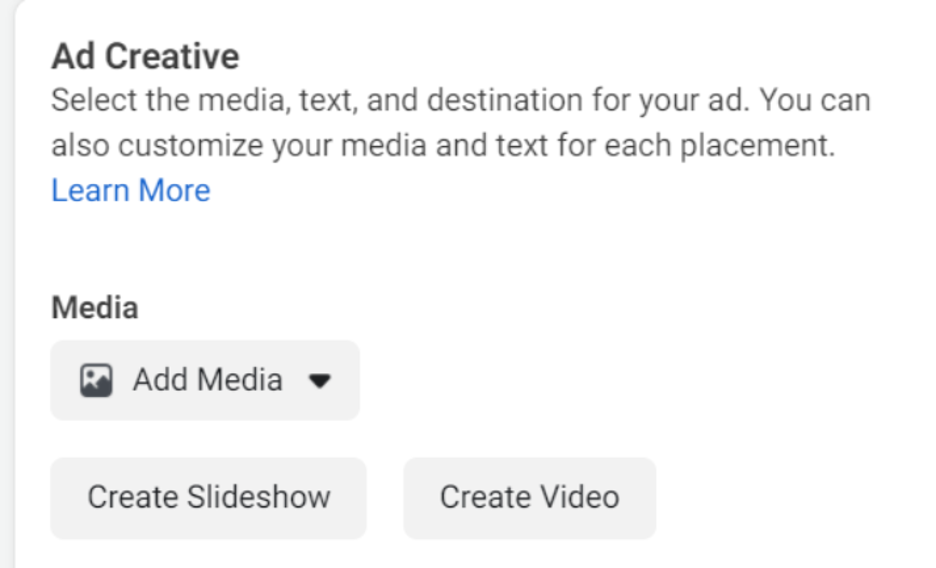
Task: Open the Learn More link
Action: (x=131, y=190)
